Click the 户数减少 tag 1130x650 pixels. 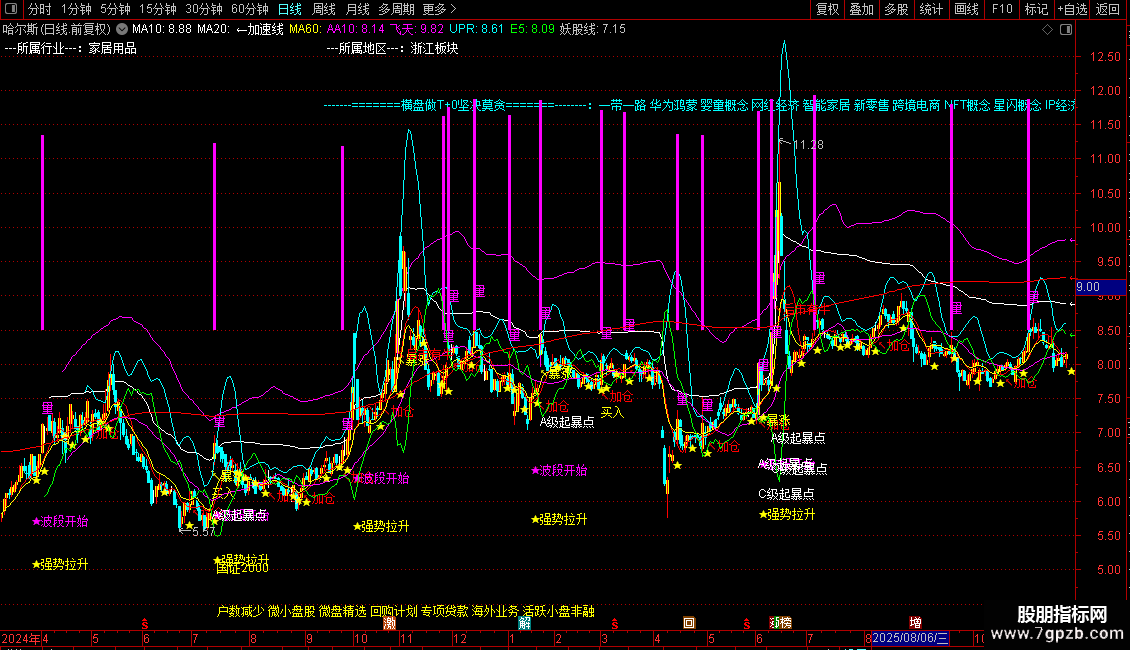point(241,611)
